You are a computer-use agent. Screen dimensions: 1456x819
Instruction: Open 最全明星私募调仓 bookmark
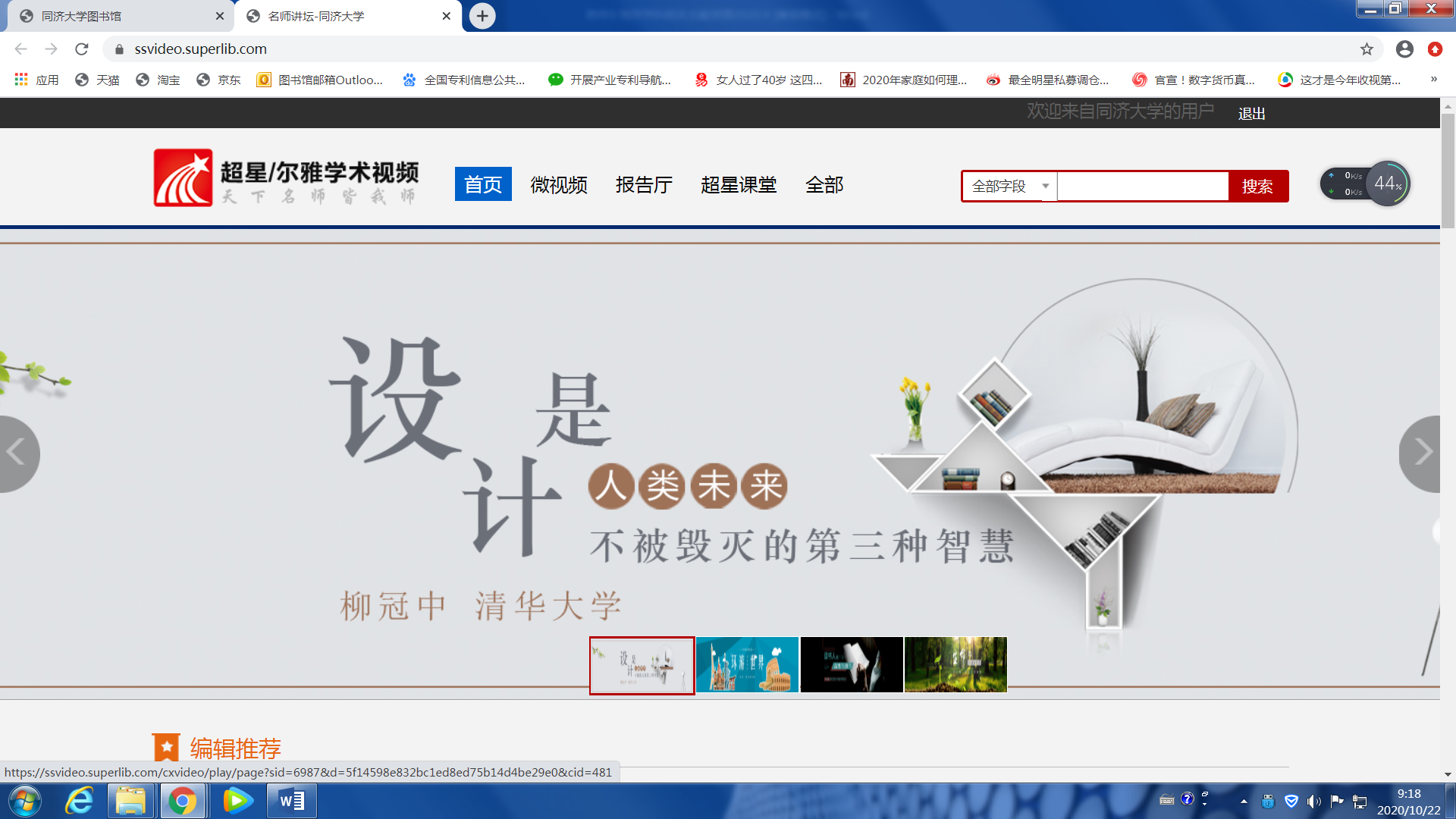point(1047,80)
